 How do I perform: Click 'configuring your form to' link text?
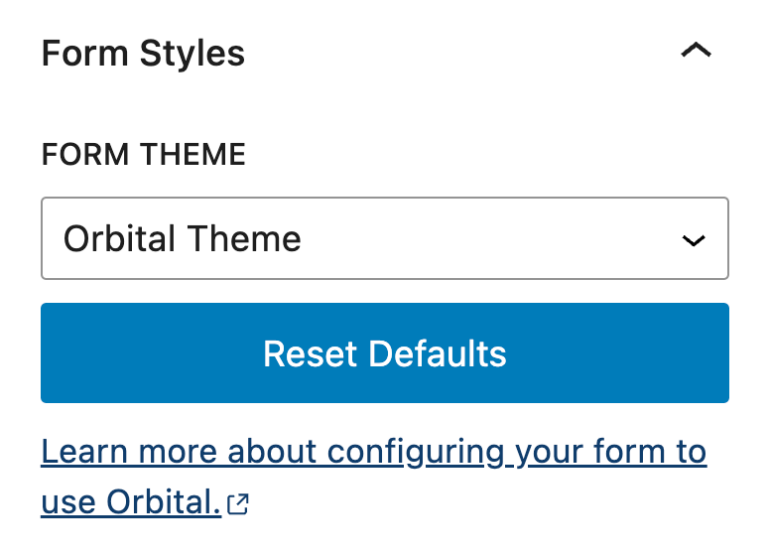516,451
